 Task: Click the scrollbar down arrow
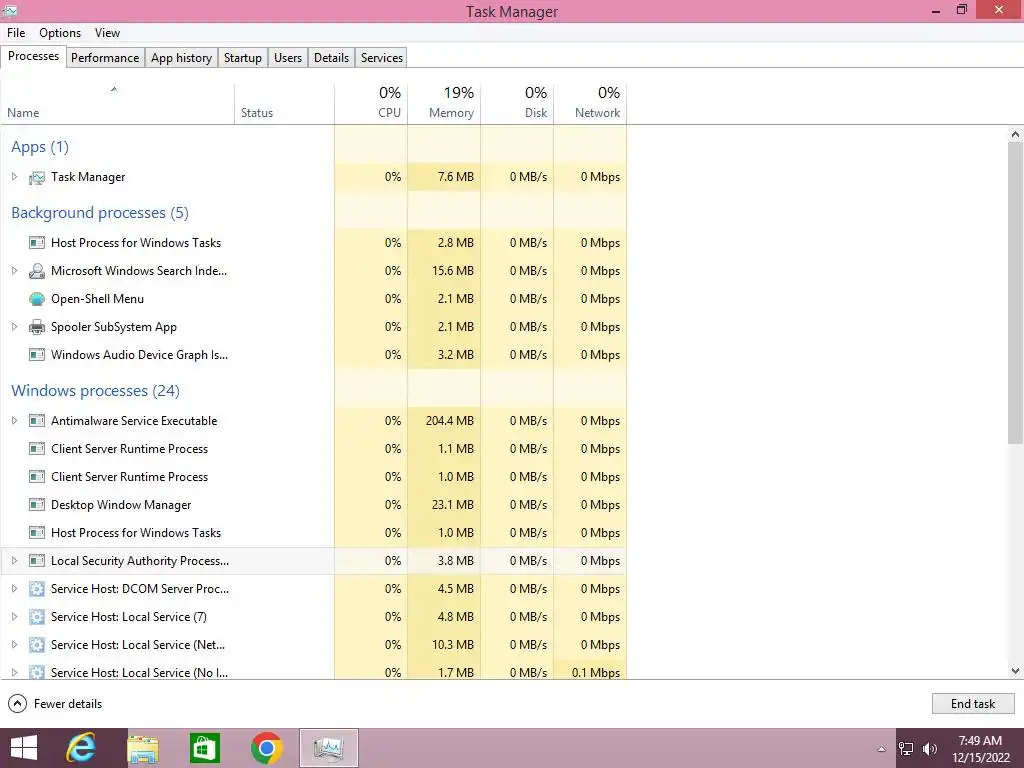click(x=1015, y=671)
